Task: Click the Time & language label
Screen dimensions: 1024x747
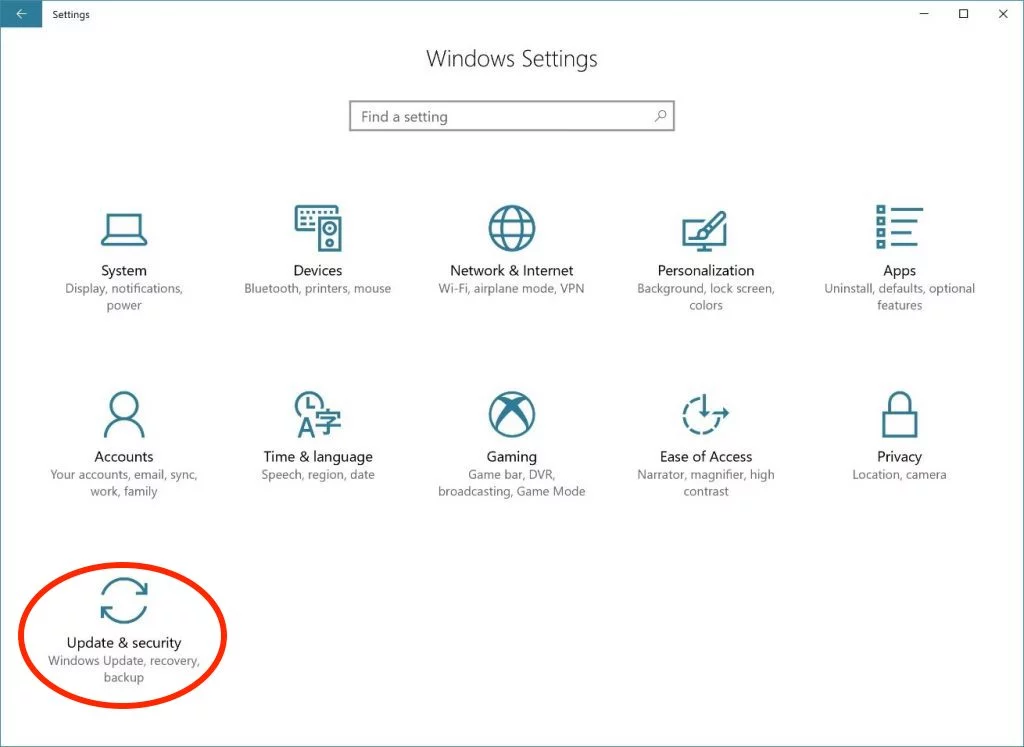Action: pos(318,457)
